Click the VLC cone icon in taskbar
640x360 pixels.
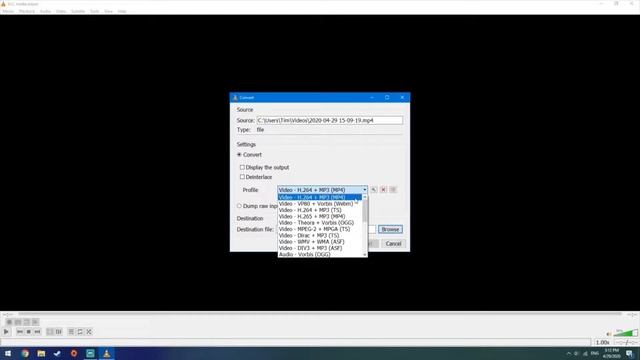click(x=107, y=353)
